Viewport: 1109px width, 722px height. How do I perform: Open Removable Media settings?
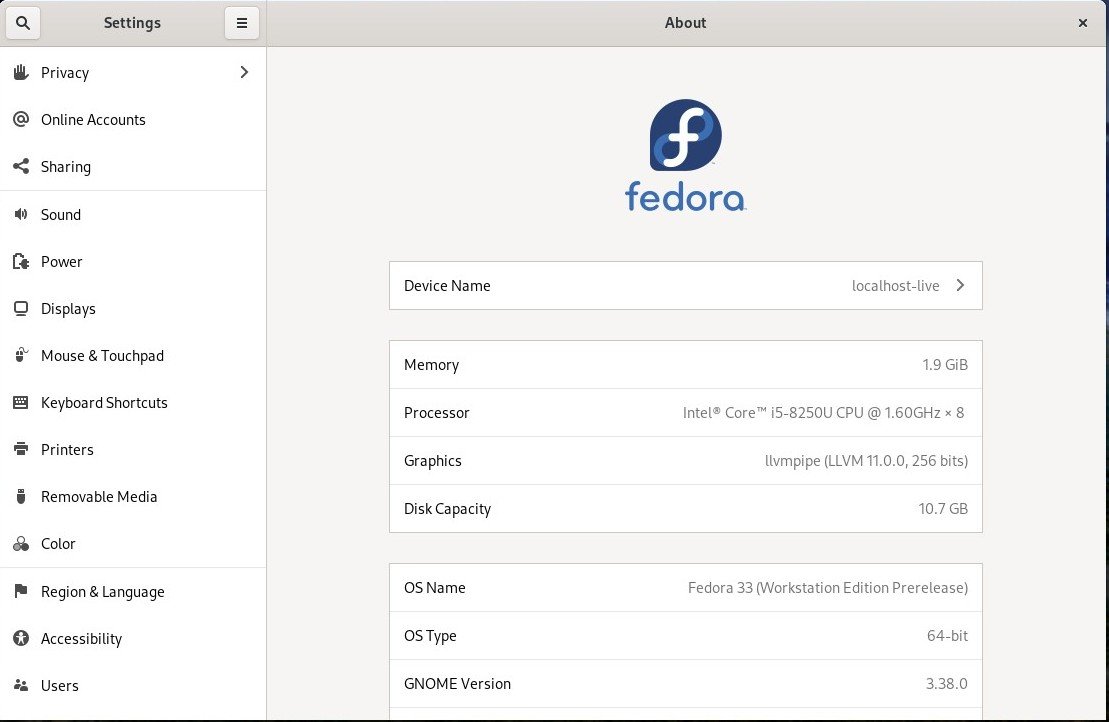pos(98,496)
